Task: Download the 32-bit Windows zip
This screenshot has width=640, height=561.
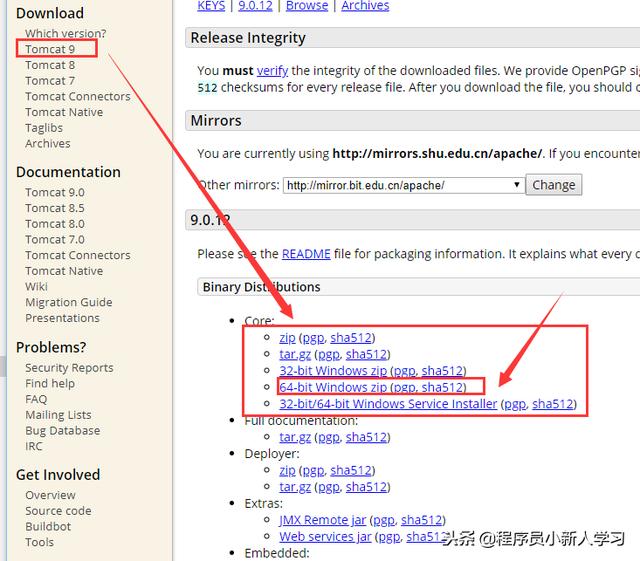Action: [x=333, y=371]
